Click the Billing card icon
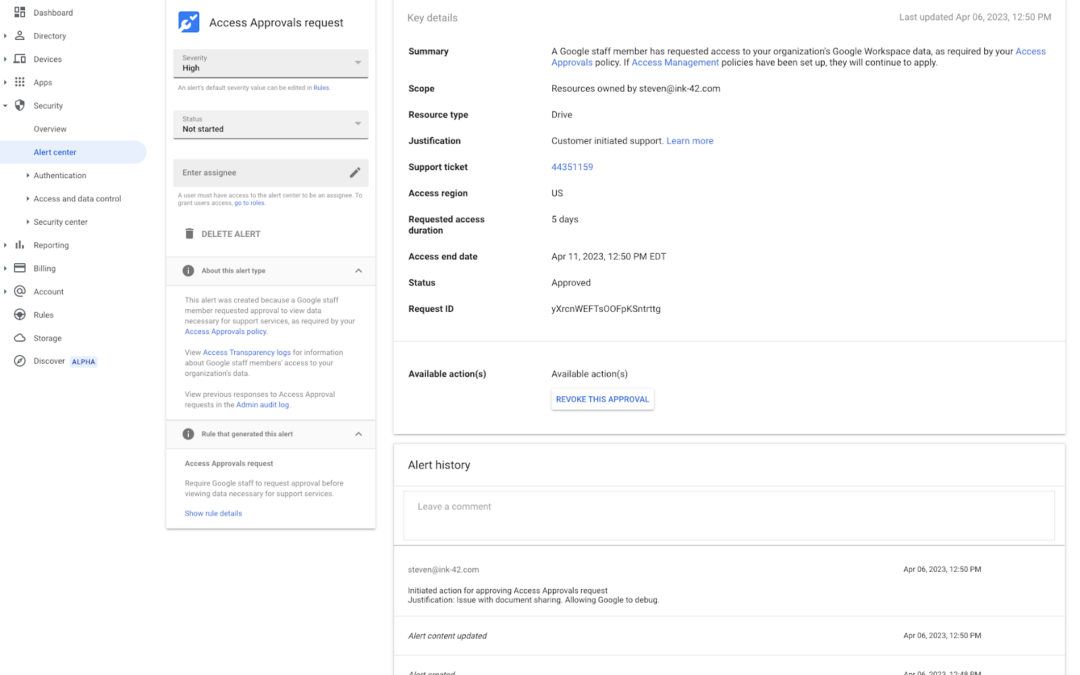Viewport: 1080px width, 675px height. [19, 268]
